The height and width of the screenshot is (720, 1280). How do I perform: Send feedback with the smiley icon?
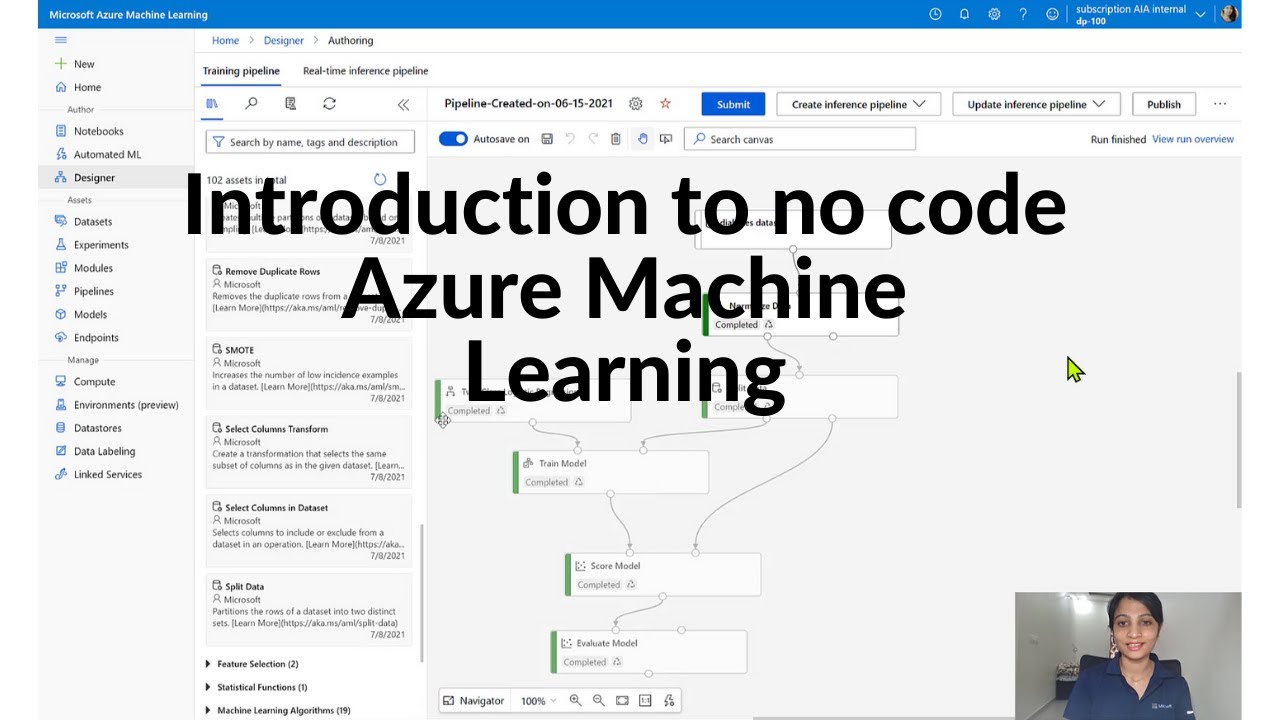click(1052, 14)
